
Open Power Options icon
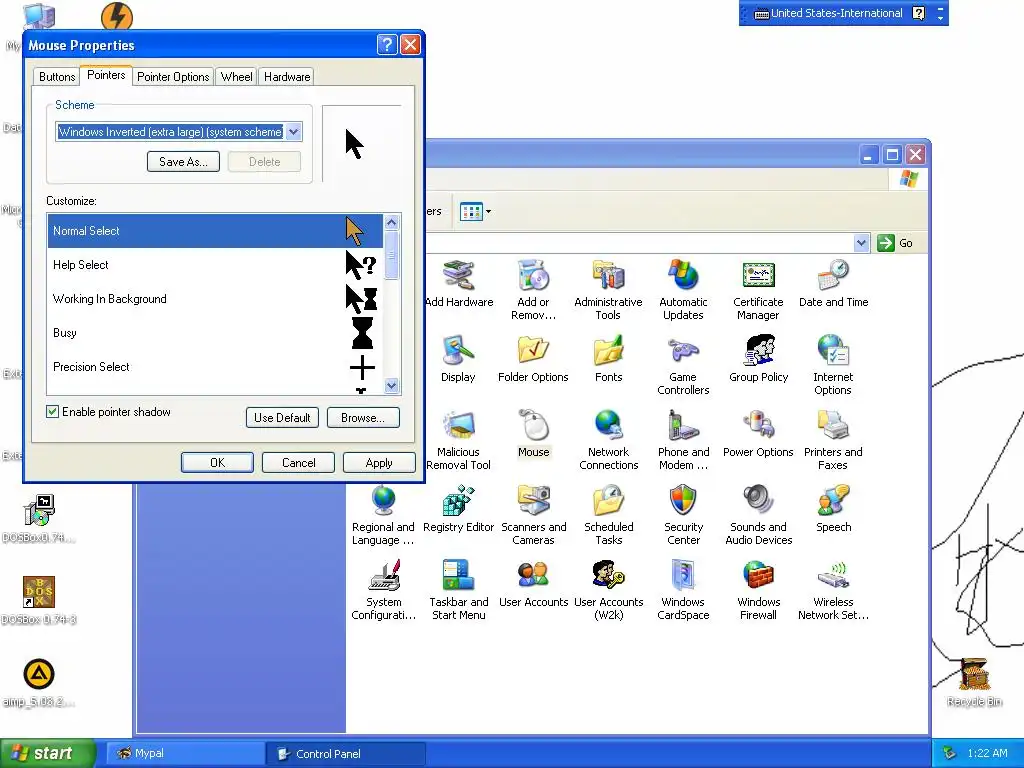tap(758, 425)
